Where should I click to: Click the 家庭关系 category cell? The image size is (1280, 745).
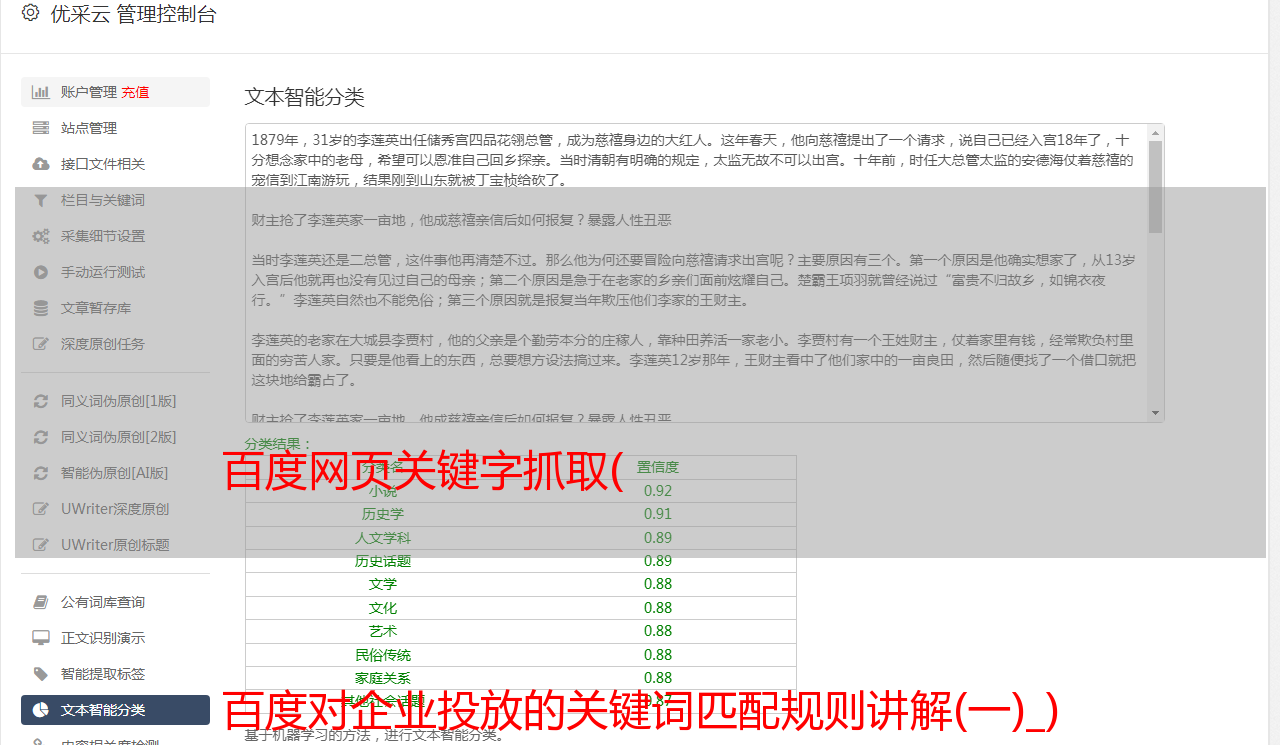(383, 678)
